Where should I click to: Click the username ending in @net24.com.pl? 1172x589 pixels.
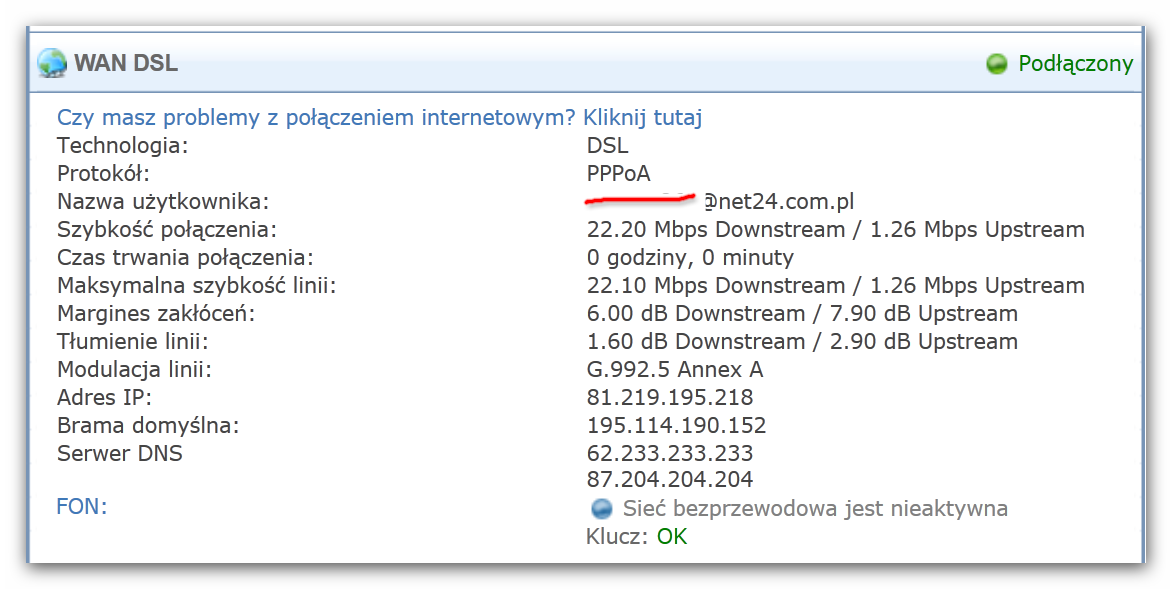(x=720, y=201)
